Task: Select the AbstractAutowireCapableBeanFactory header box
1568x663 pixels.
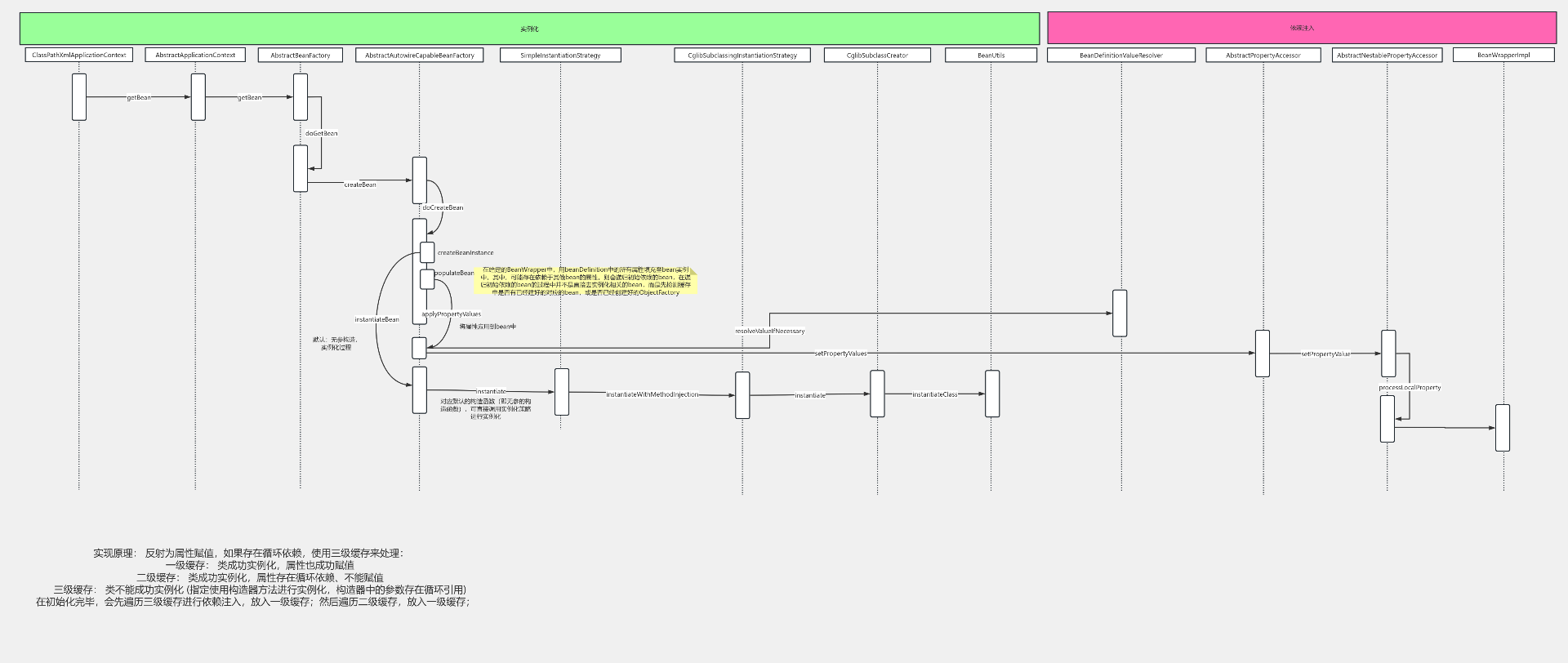Action: tap(419, 56)
